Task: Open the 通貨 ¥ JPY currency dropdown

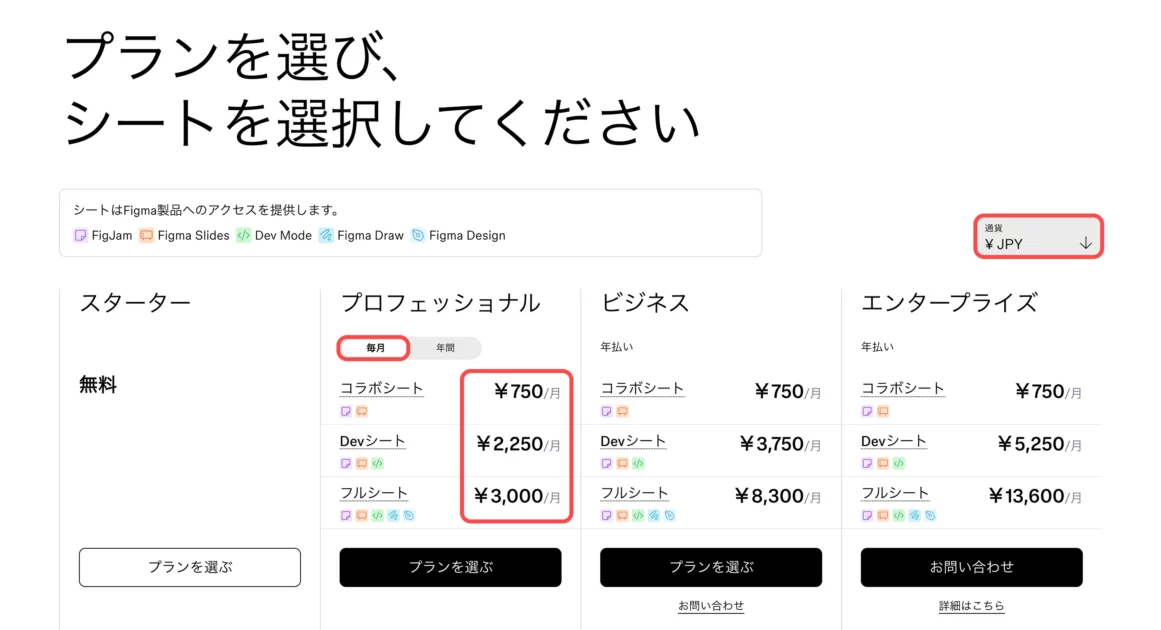Action: 1038,237
